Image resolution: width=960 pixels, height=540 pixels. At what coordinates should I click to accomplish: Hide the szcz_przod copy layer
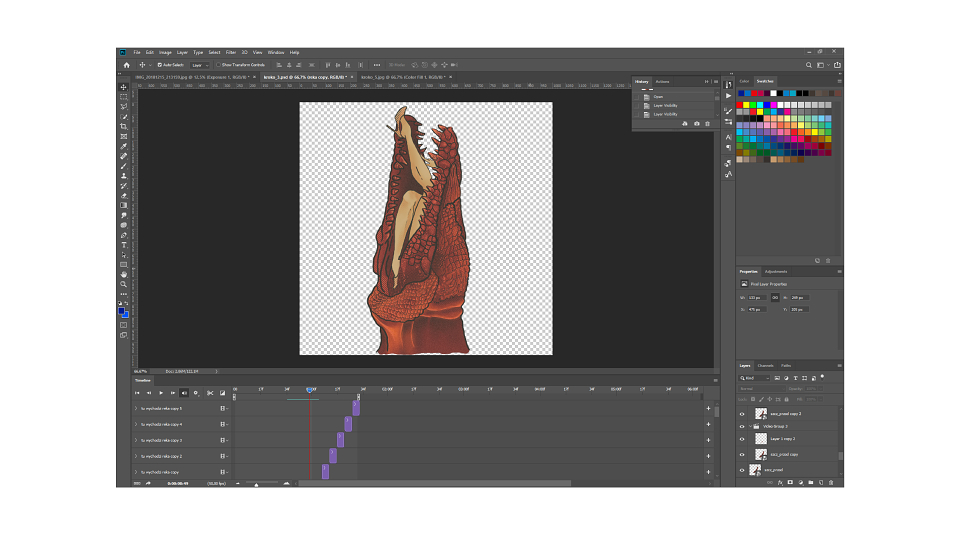pyautogui.click(x=742, y=455)
